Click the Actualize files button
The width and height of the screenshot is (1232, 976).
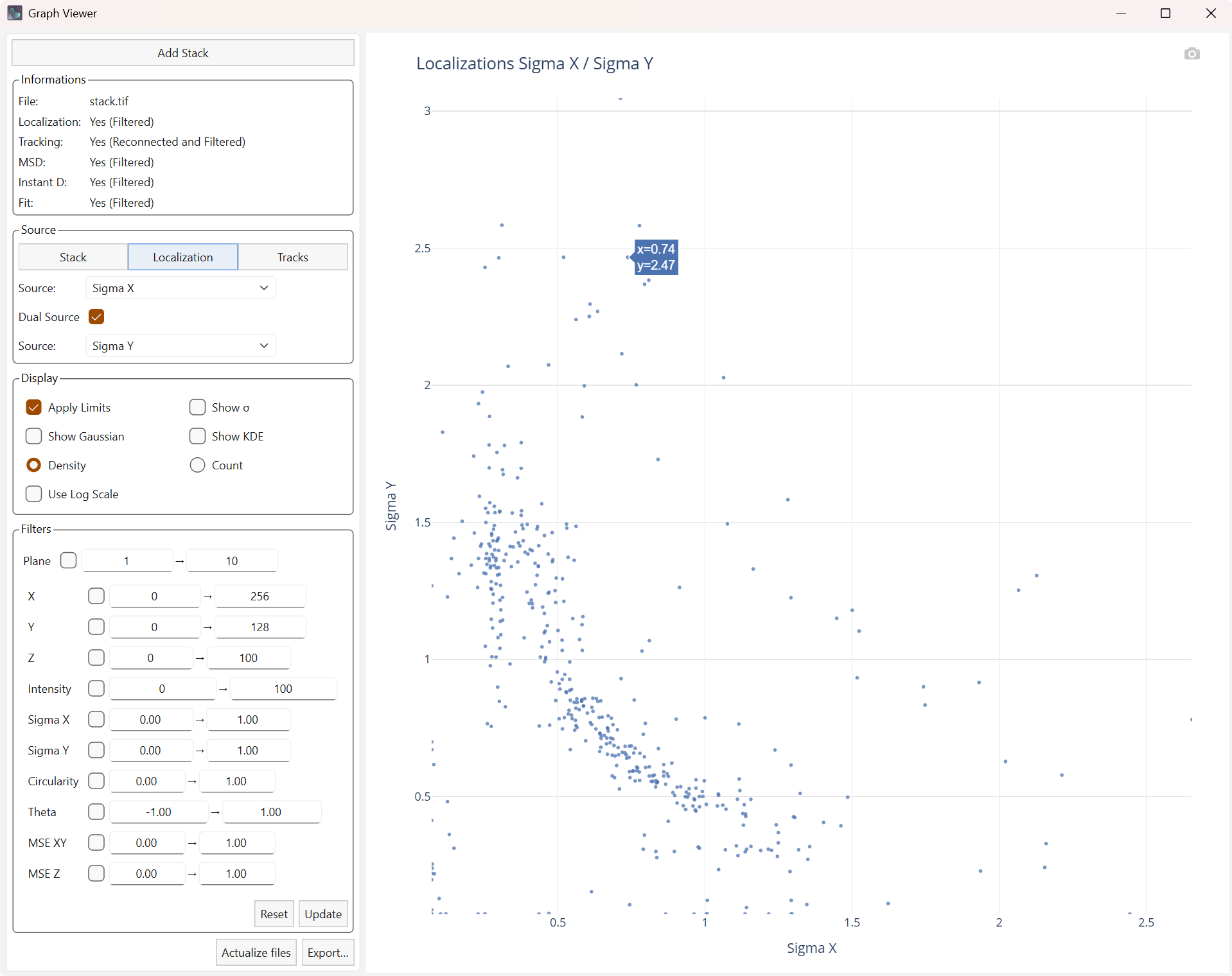256,953
